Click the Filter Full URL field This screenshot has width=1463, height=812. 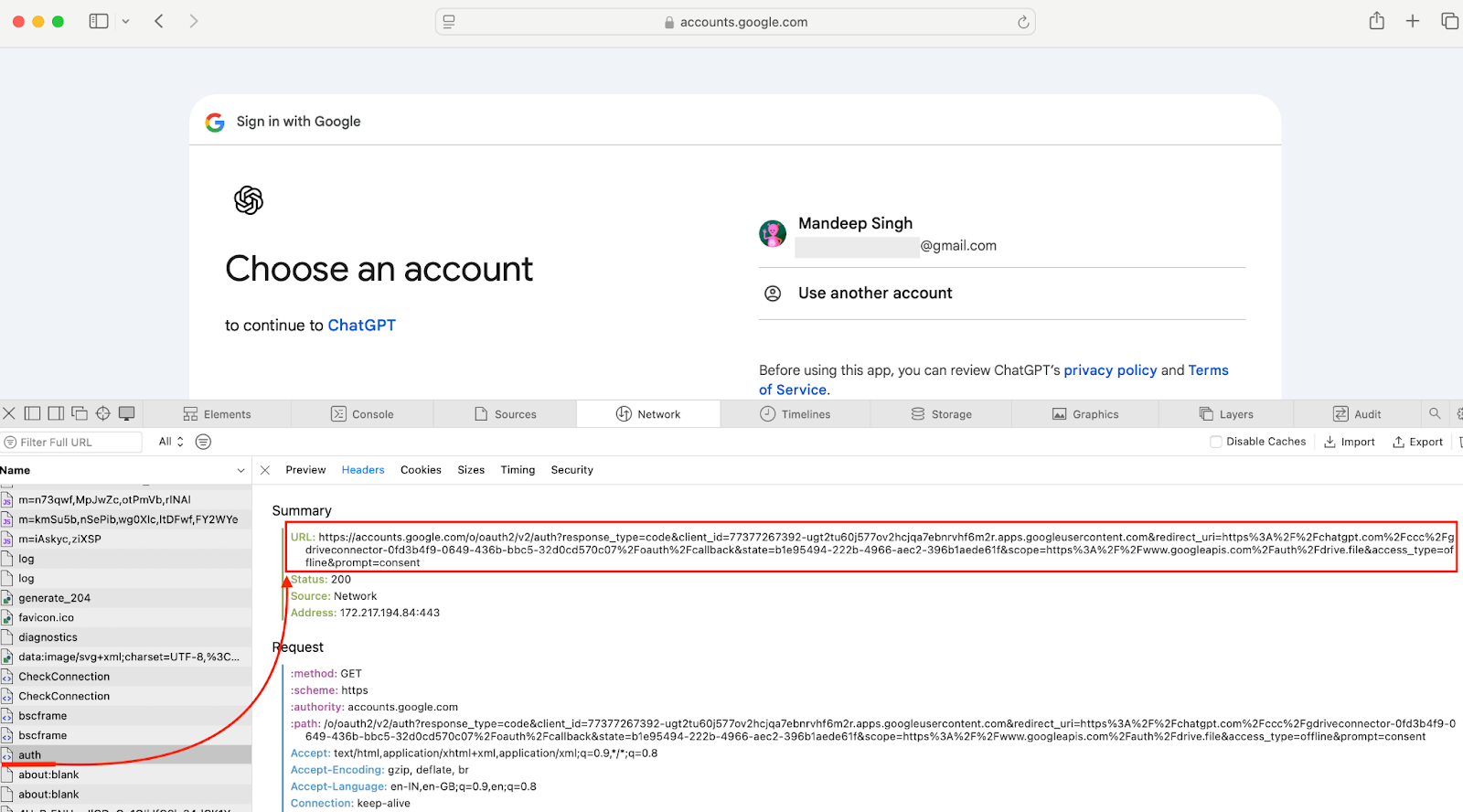pos(71,443)
